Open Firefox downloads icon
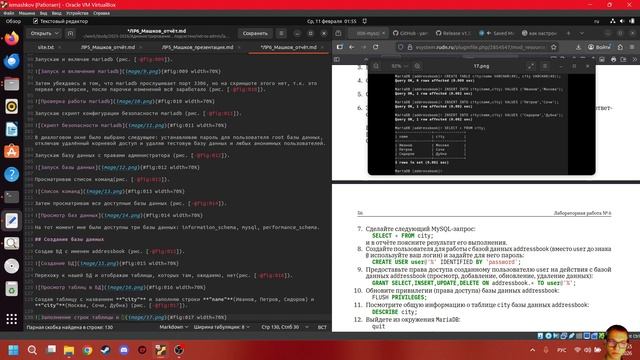The image size is (640, 360). [x=578, y=47]
